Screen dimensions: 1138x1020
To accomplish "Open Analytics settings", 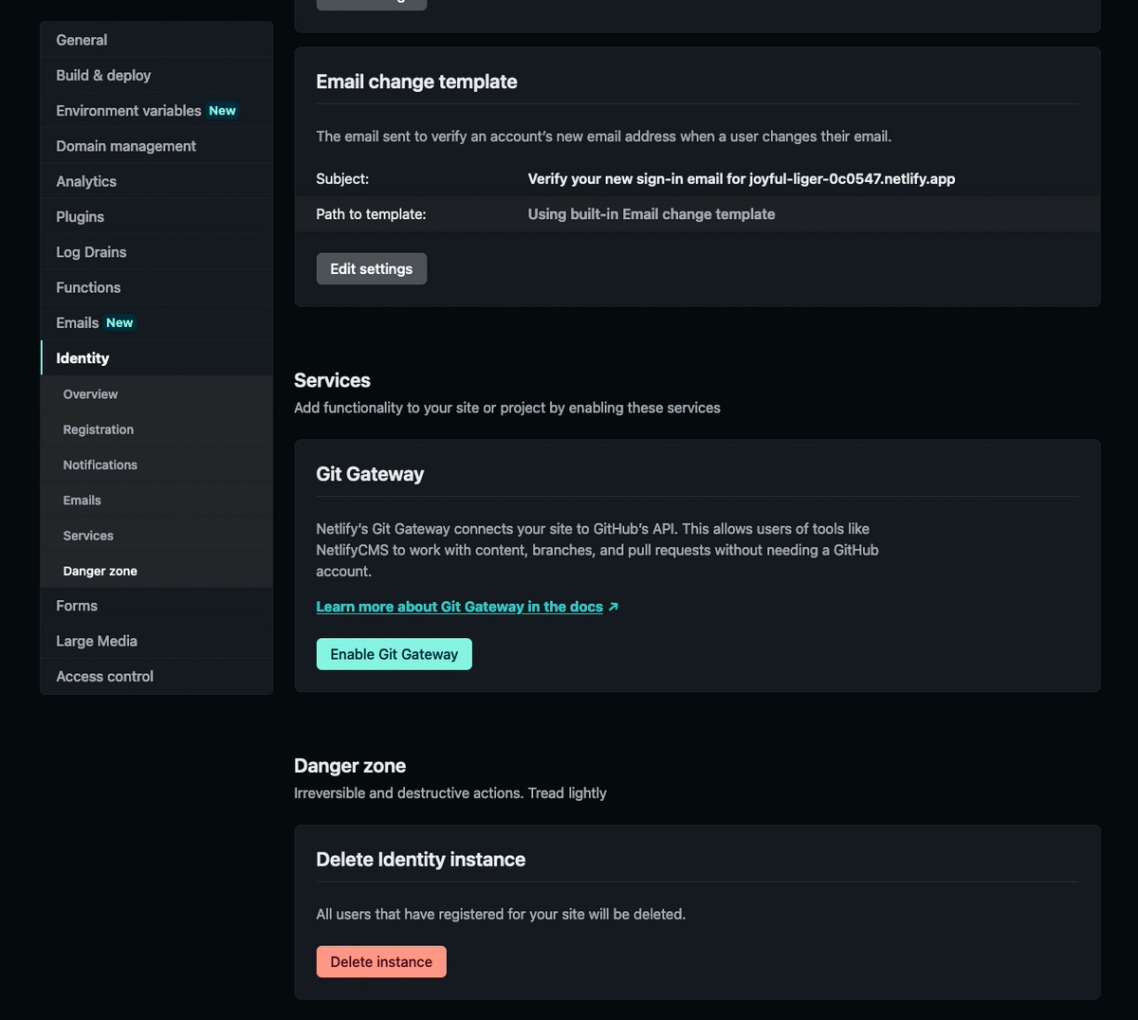I will pyautogui.click(x=156, y=181).
